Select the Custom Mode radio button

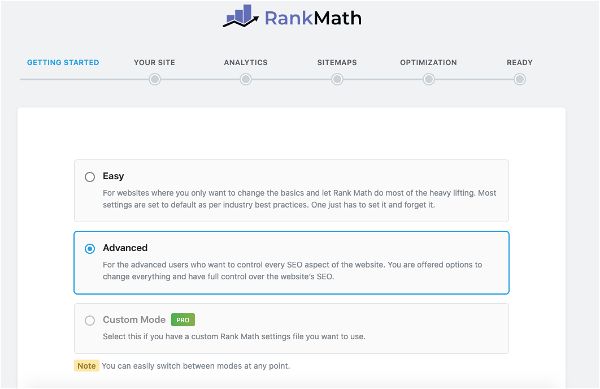point(90,321)
